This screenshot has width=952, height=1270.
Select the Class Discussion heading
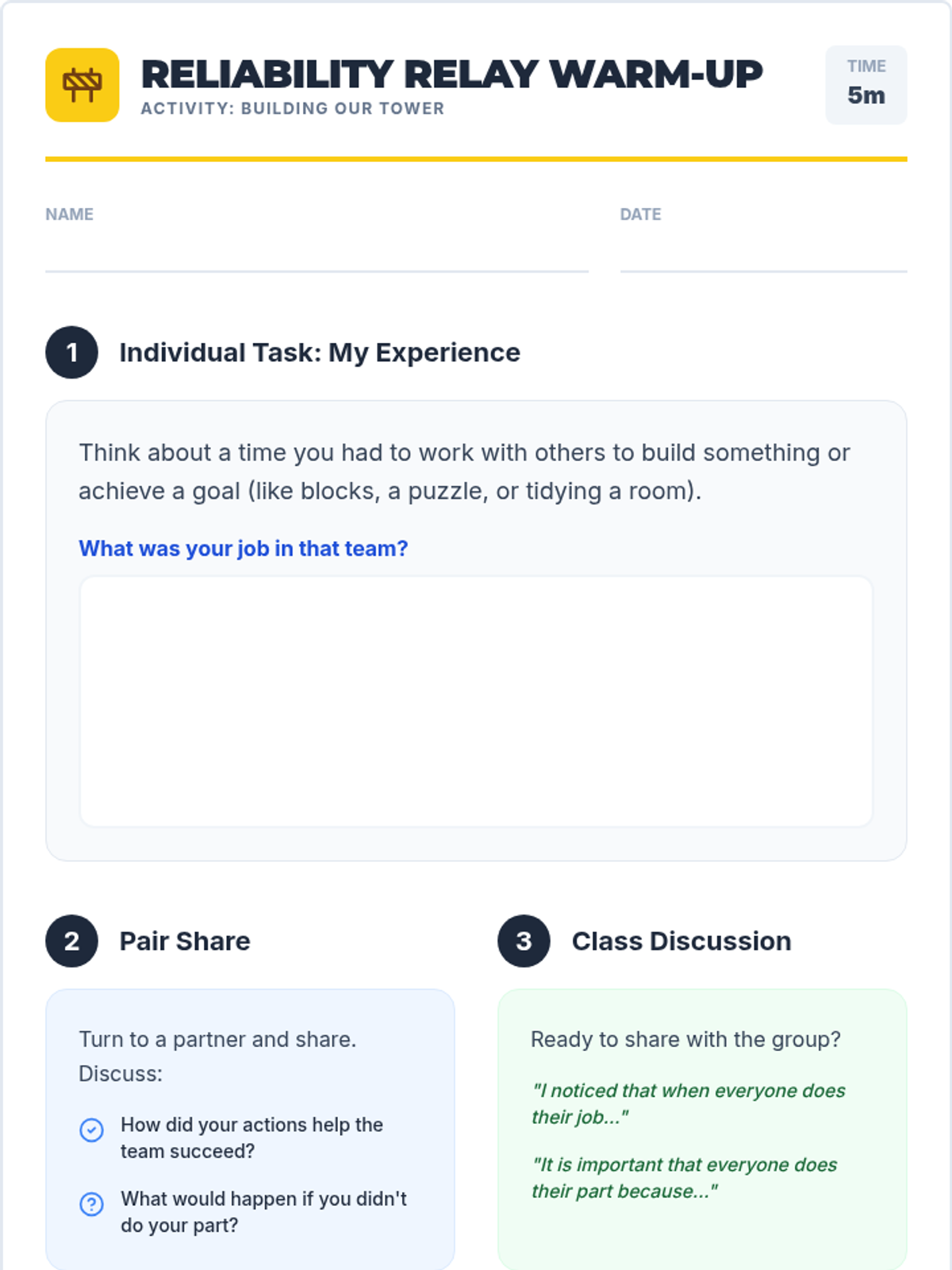pos(681,941)
